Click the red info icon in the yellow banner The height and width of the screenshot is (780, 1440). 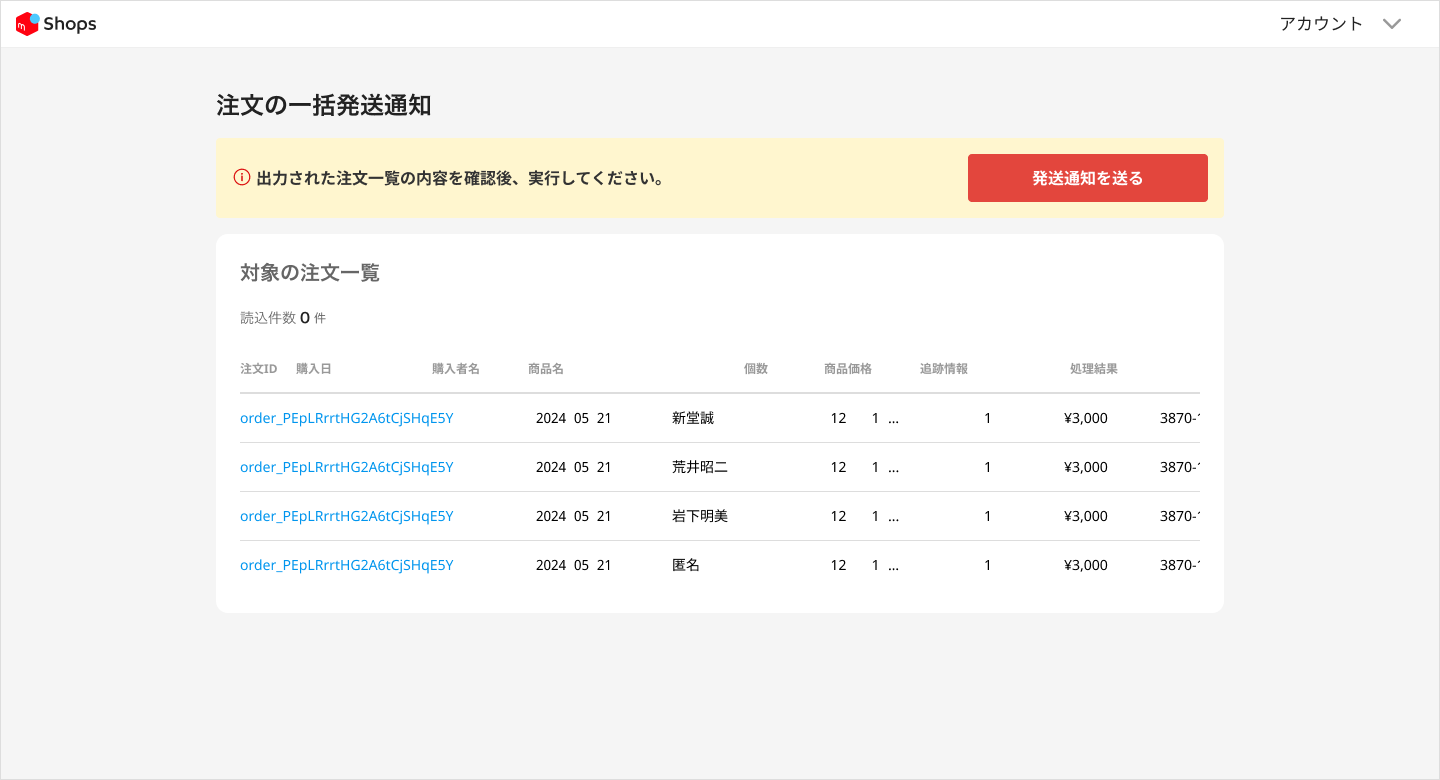pyautogui.click(x=242, y=178)
